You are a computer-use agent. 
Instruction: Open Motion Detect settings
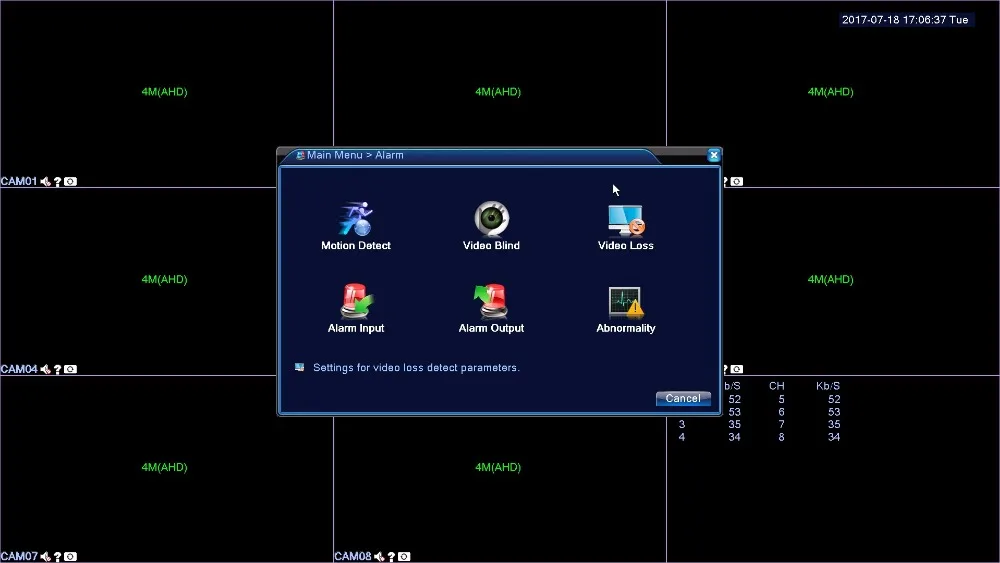[355, 226]
